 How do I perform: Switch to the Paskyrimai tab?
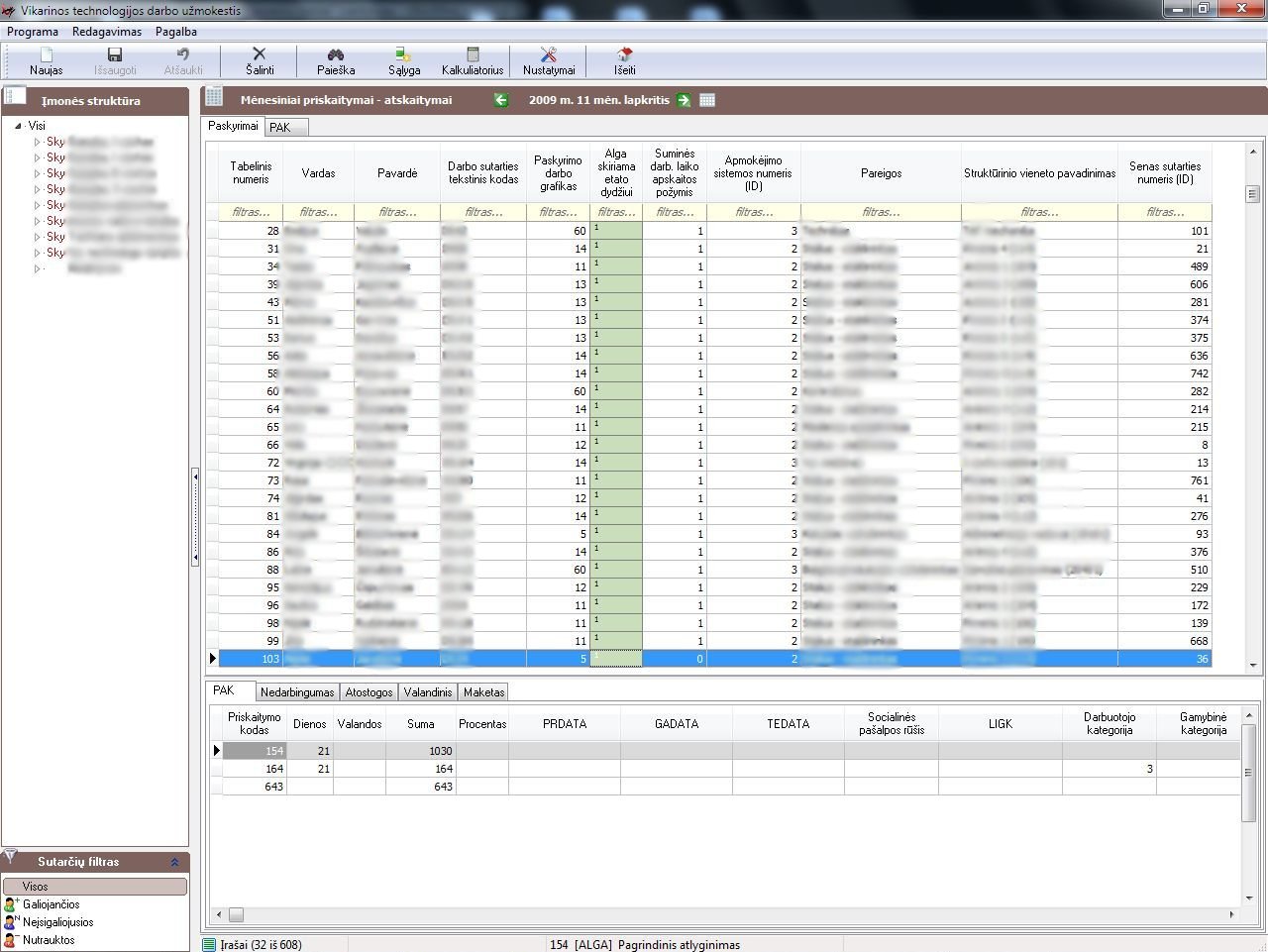[x=234, y=126]
